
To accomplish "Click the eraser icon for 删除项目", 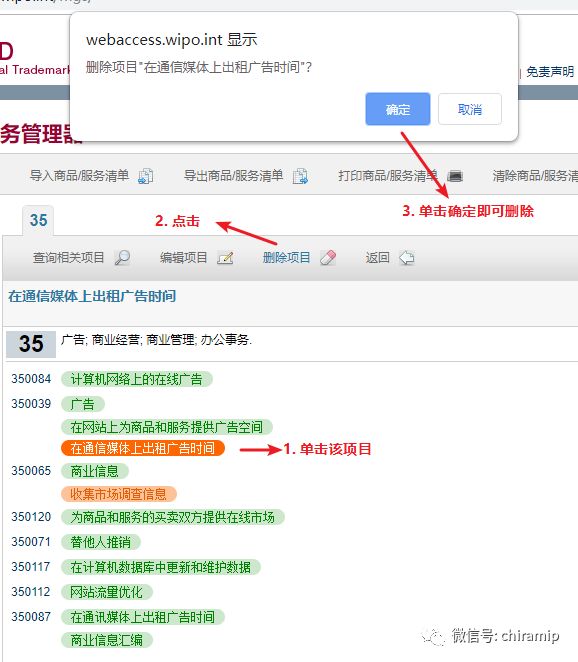I will 328,258.
